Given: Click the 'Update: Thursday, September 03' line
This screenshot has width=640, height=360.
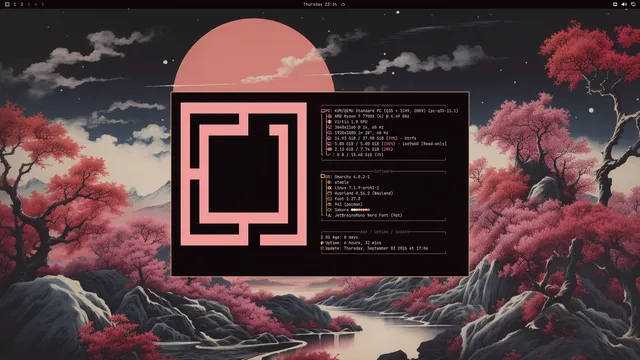Looking at the screenshot, I should 374,248.
